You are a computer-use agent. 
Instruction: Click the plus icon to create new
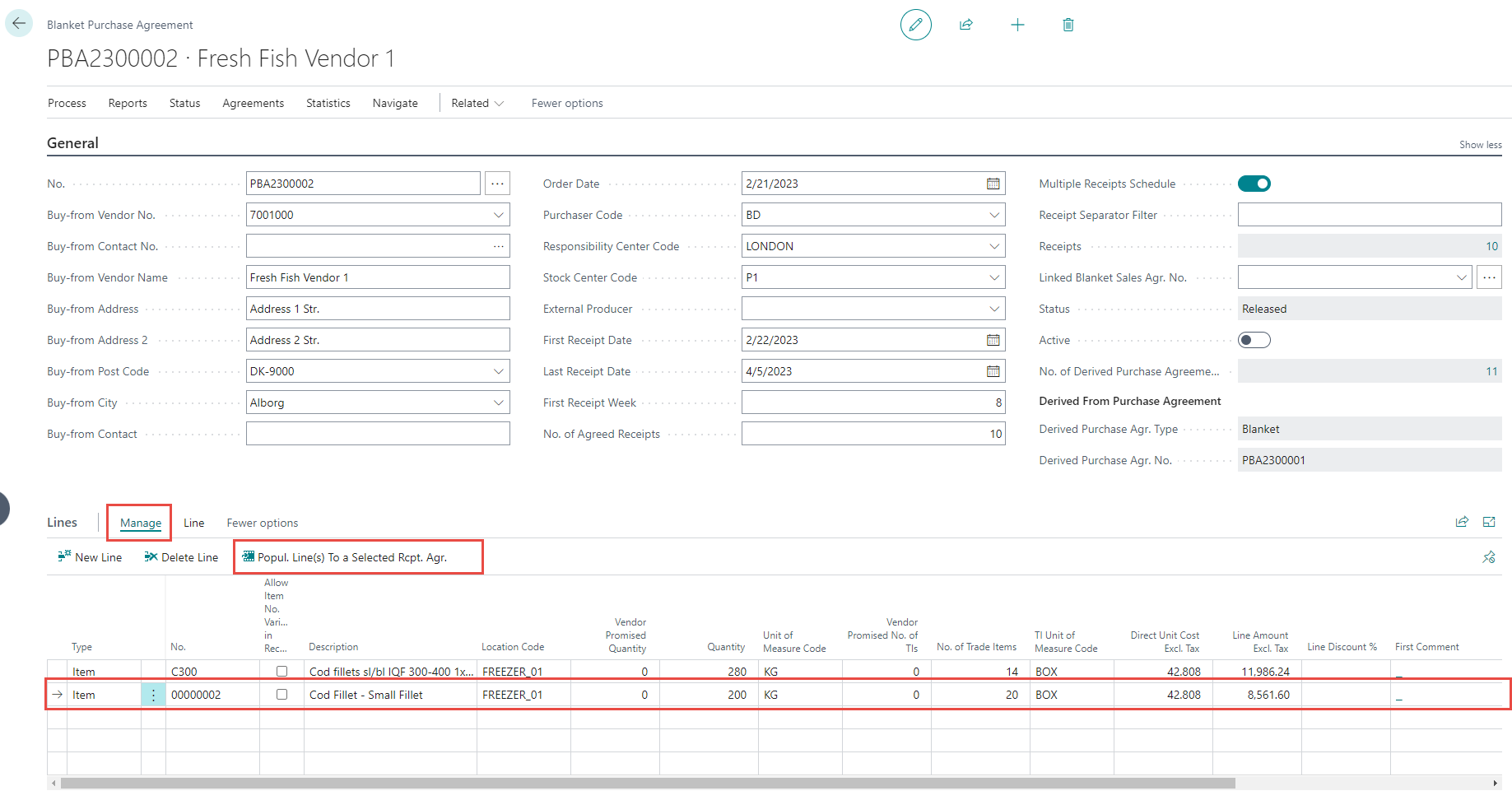coord(1017,25)
